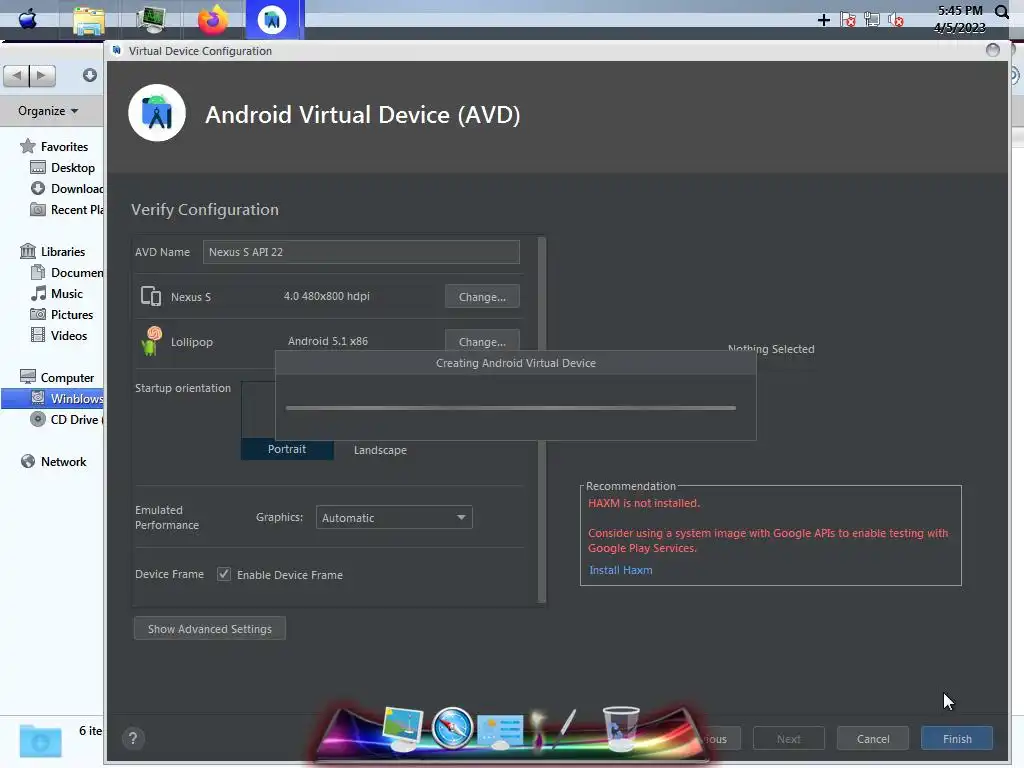Click the network tray icon

(x=872, y=20)
